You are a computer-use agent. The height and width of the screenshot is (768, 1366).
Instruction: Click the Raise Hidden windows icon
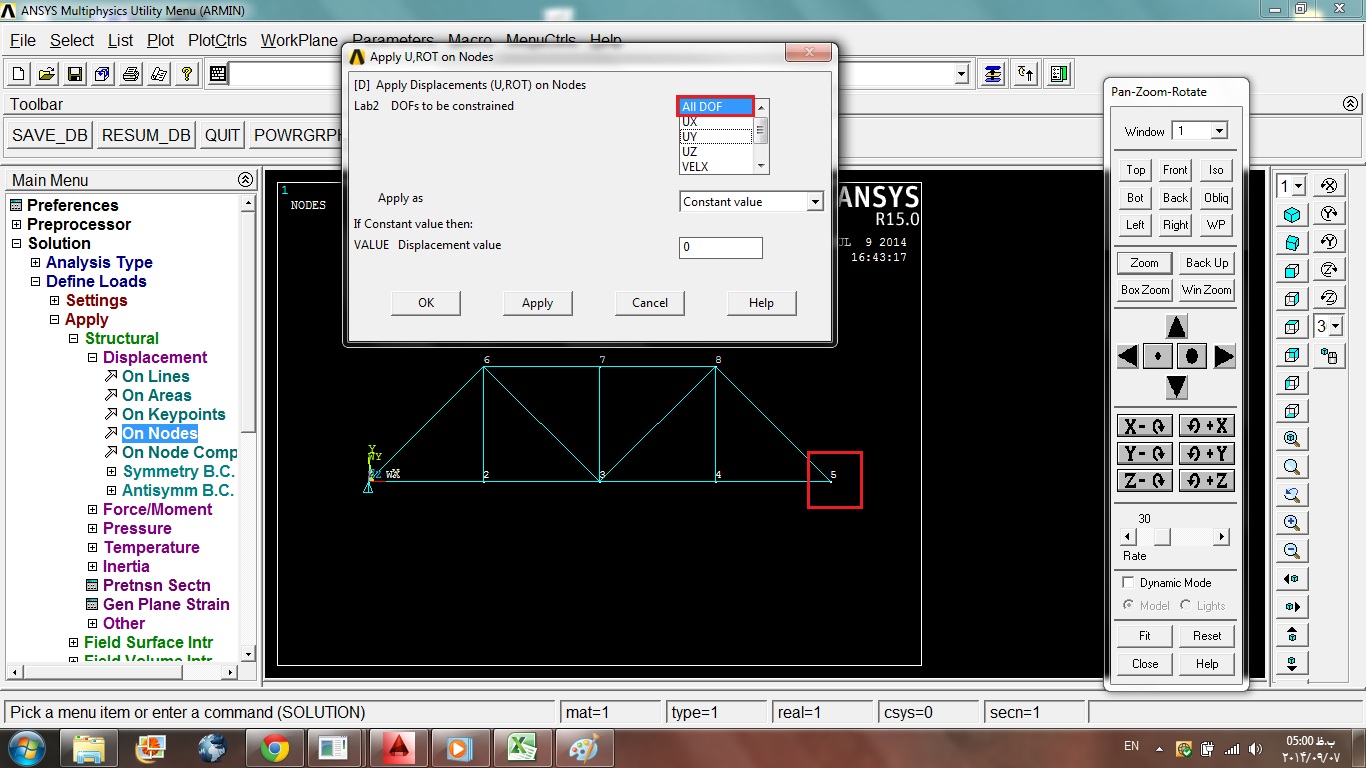(993, 74)
